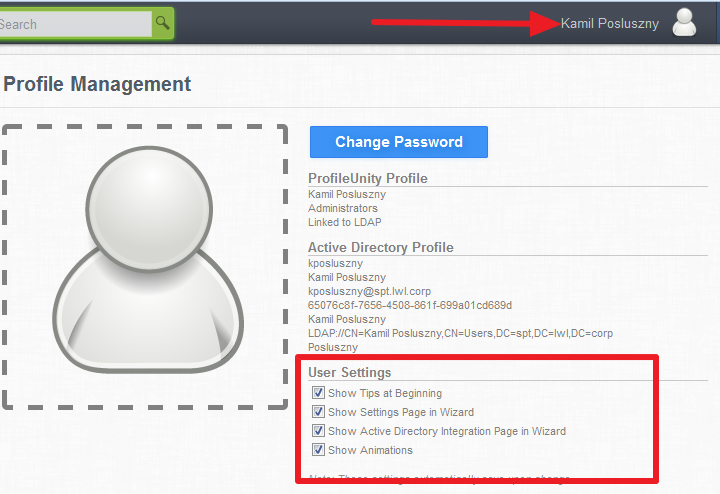Toggle Show Tips at Beginning checkbox
The width and height of the screenshot is (720, 494).
tap(318, 393)
